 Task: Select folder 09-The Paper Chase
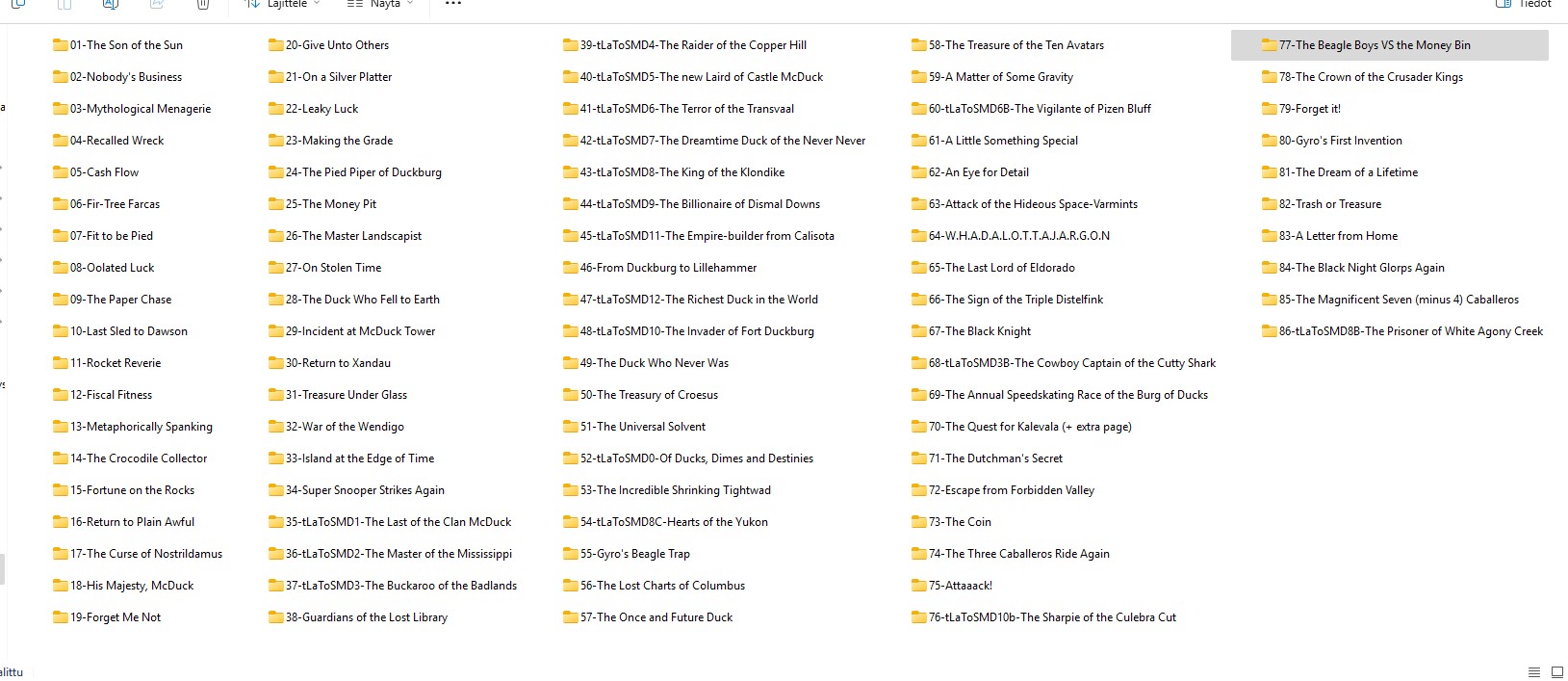click(x=113, y=300)
